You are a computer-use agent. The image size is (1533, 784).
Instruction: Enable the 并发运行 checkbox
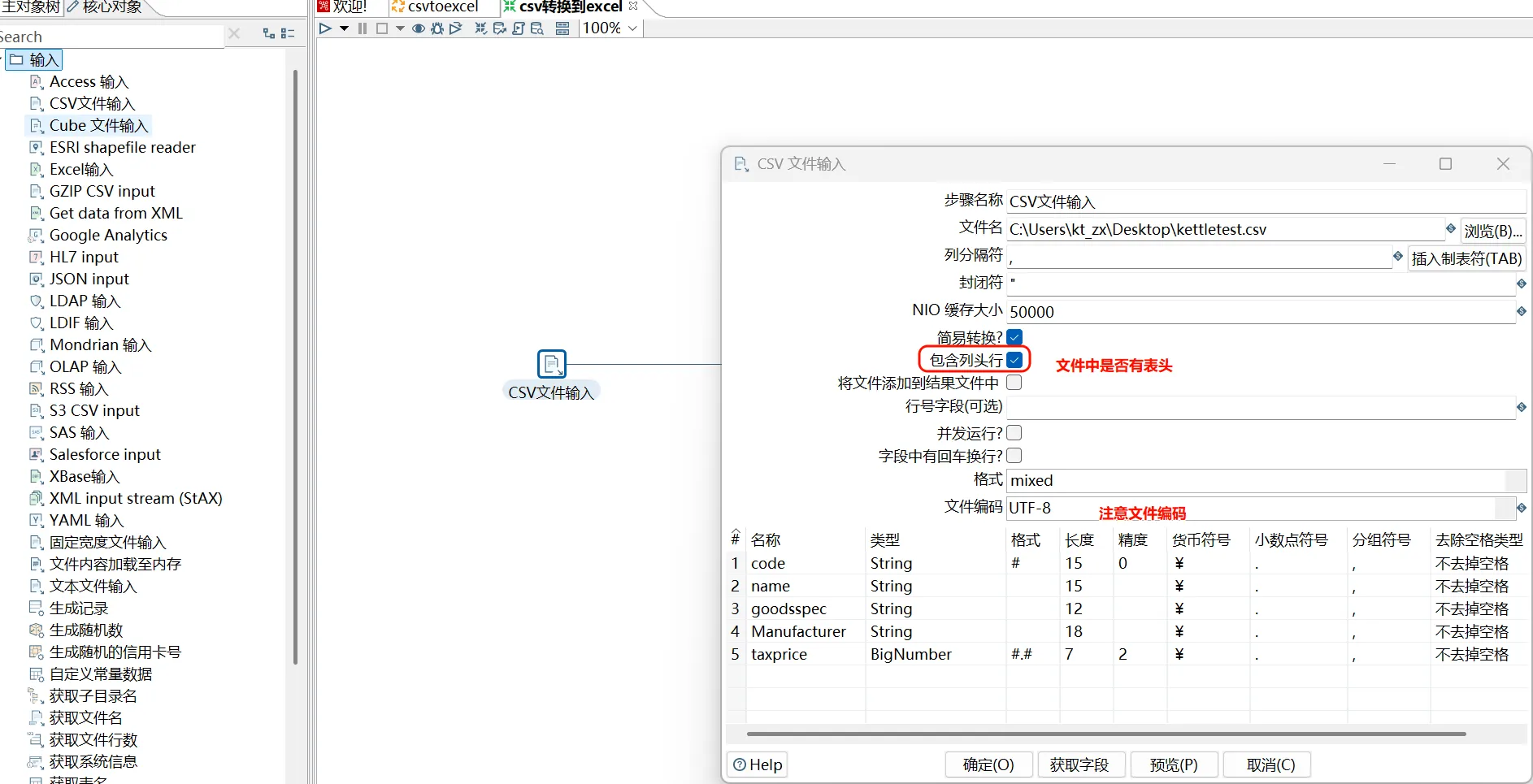tap(1014, 433)
